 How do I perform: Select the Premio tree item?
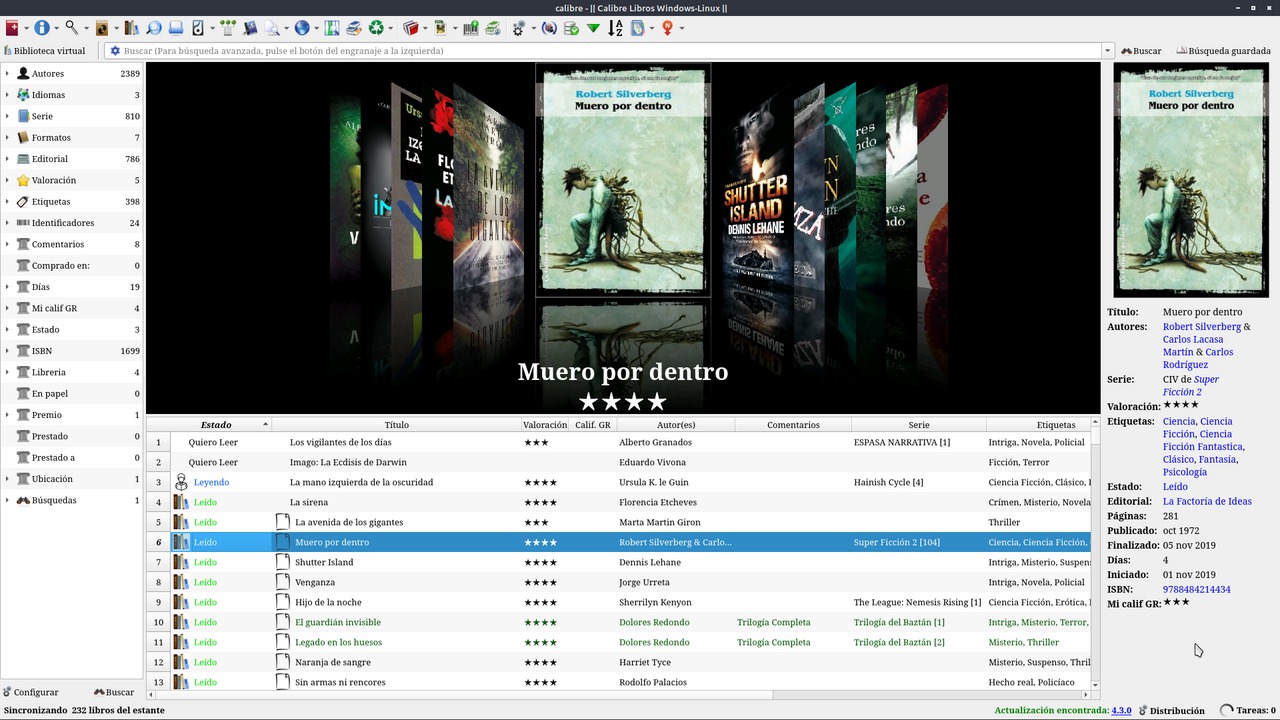pyautogui.click(x=72, y=415)
